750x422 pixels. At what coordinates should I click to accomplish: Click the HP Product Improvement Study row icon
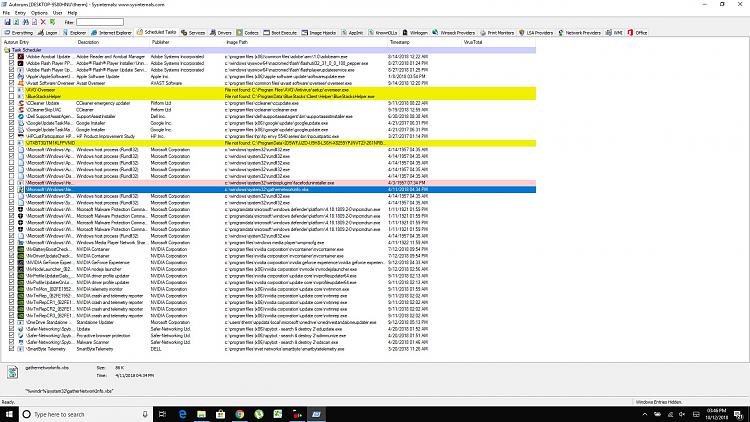[21, 136]
